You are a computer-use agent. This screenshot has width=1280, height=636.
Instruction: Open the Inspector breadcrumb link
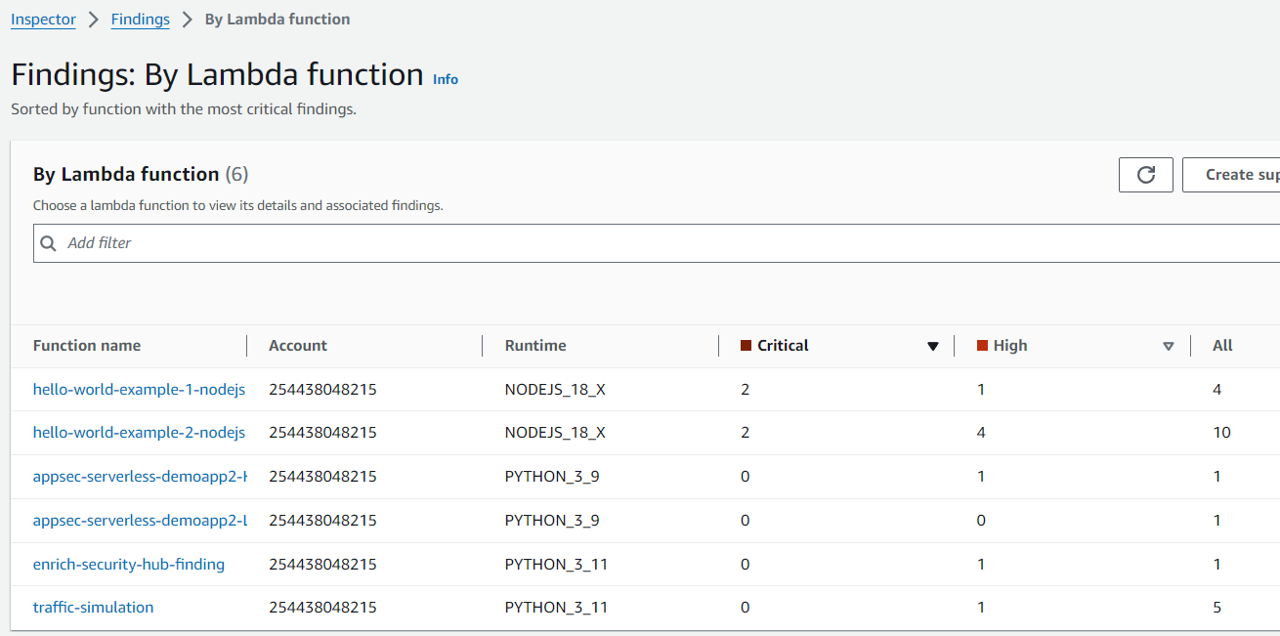point(43,19)
